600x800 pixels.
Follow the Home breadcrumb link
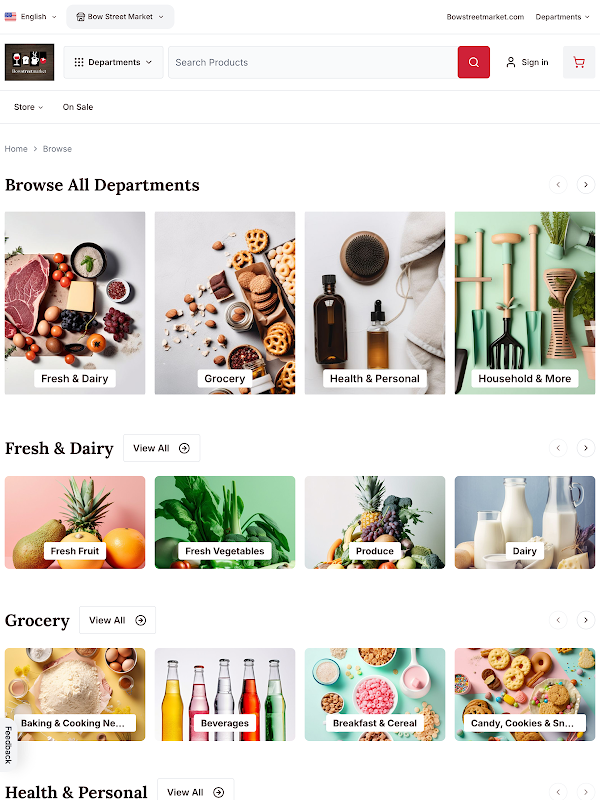click(x=16, y=149)
